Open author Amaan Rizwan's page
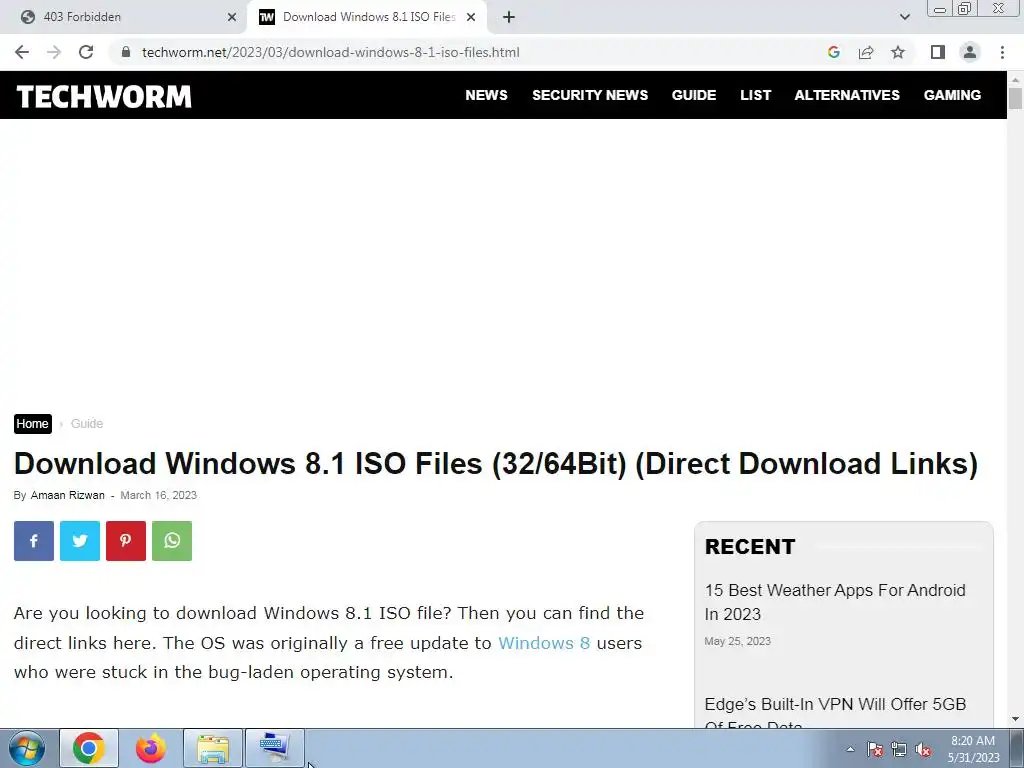 click(x=67, y=495)
